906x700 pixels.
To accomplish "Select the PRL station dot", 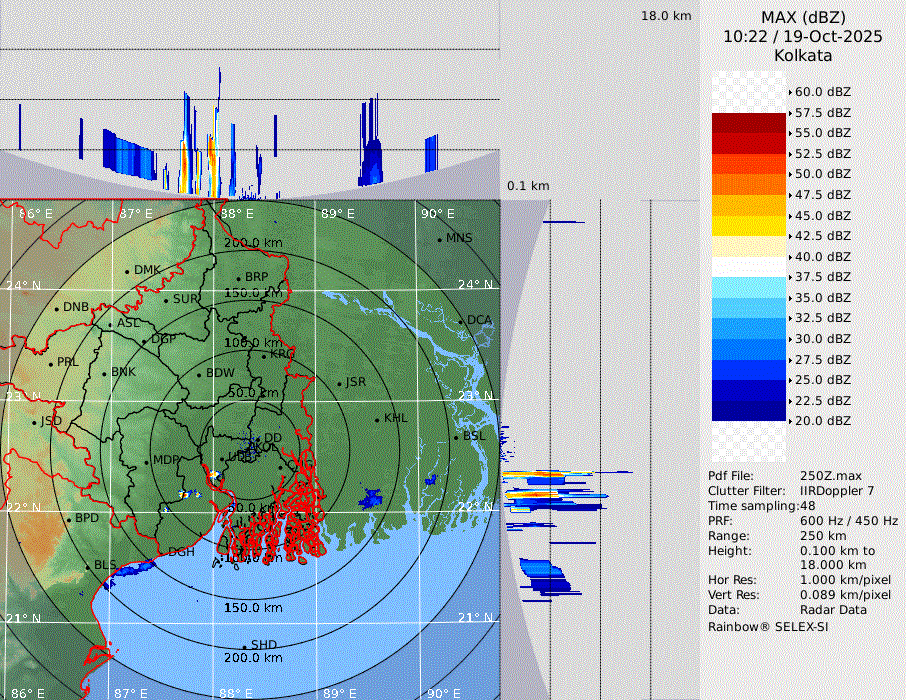I will pyautogui.click(x=50, y=362).
